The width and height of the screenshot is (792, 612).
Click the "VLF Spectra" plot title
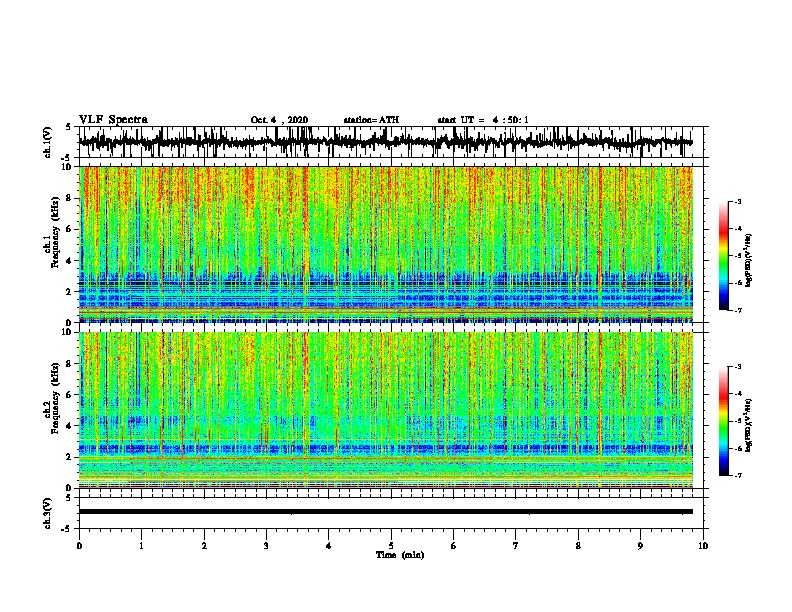[x=113, y=120]
